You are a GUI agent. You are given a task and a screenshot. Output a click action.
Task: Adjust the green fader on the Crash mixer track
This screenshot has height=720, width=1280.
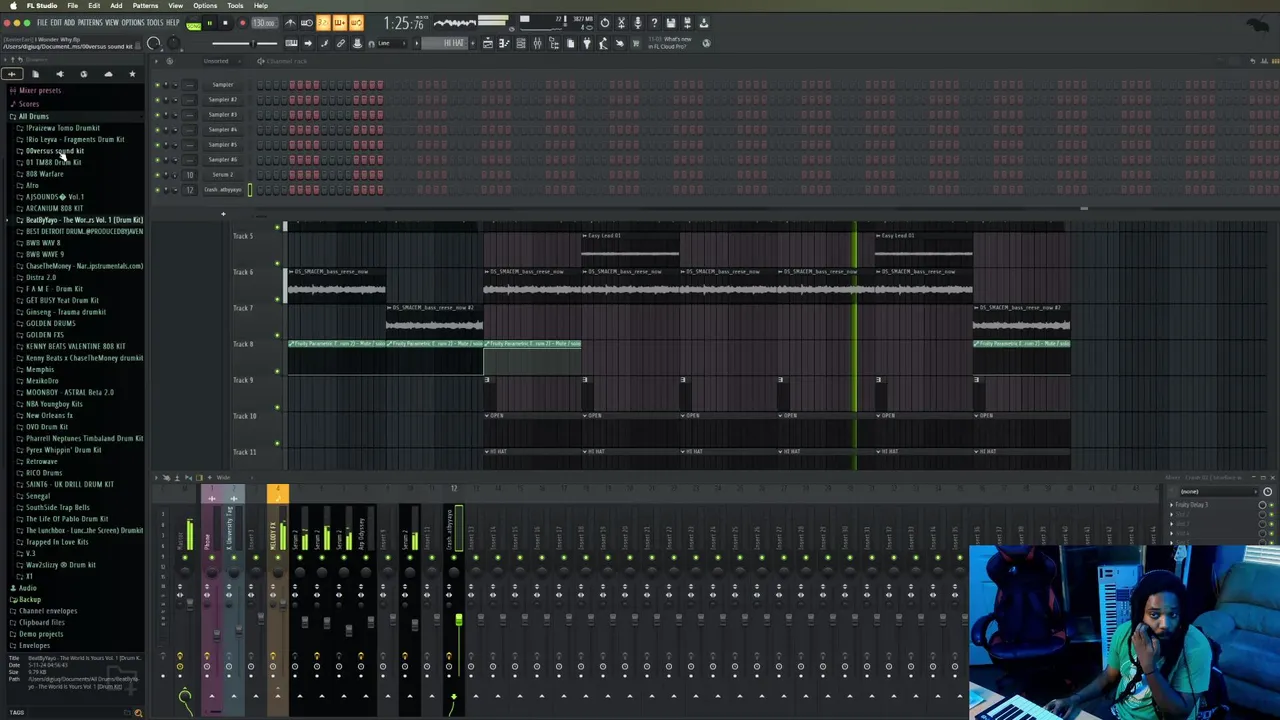[x=458, y=622]
